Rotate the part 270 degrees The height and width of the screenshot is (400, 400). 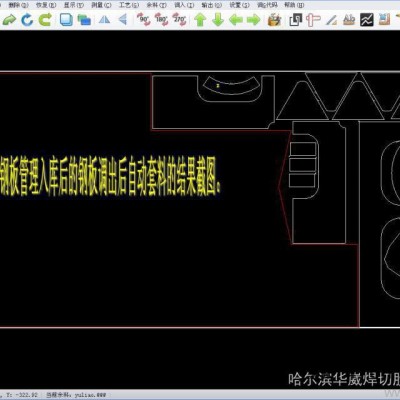point(180,20)
